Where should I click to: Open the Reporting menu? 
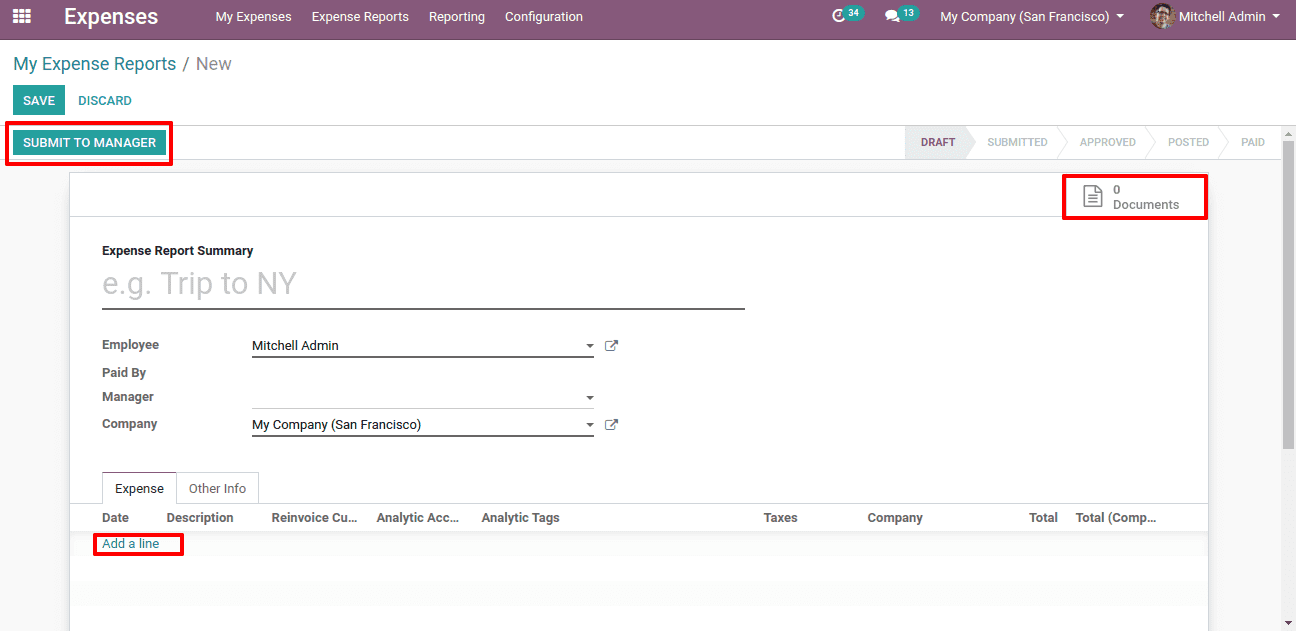(x=457, y=17)
